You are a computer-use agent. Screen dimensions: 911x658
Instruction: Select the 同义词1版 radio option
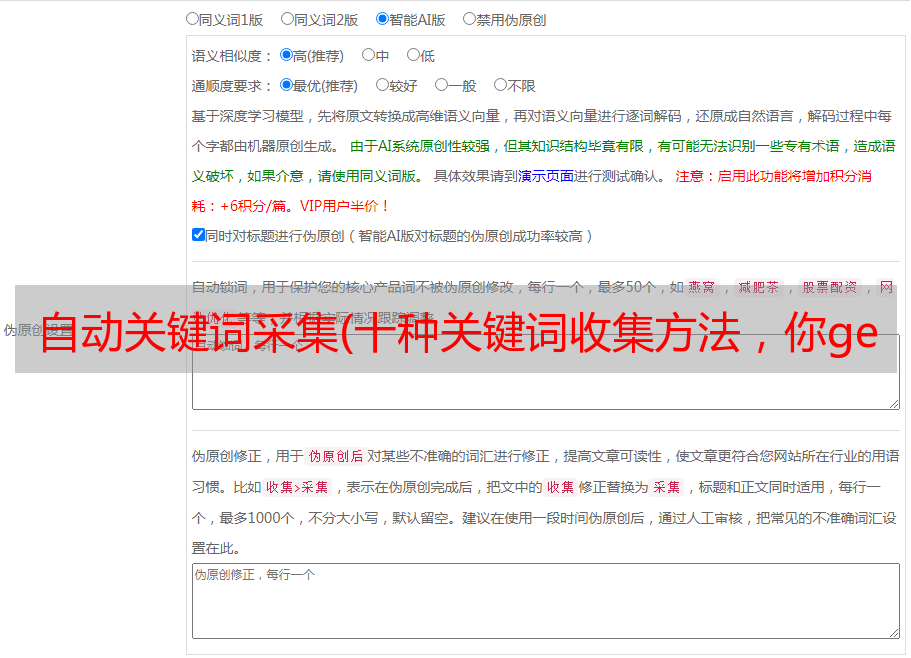click(192, 19)
